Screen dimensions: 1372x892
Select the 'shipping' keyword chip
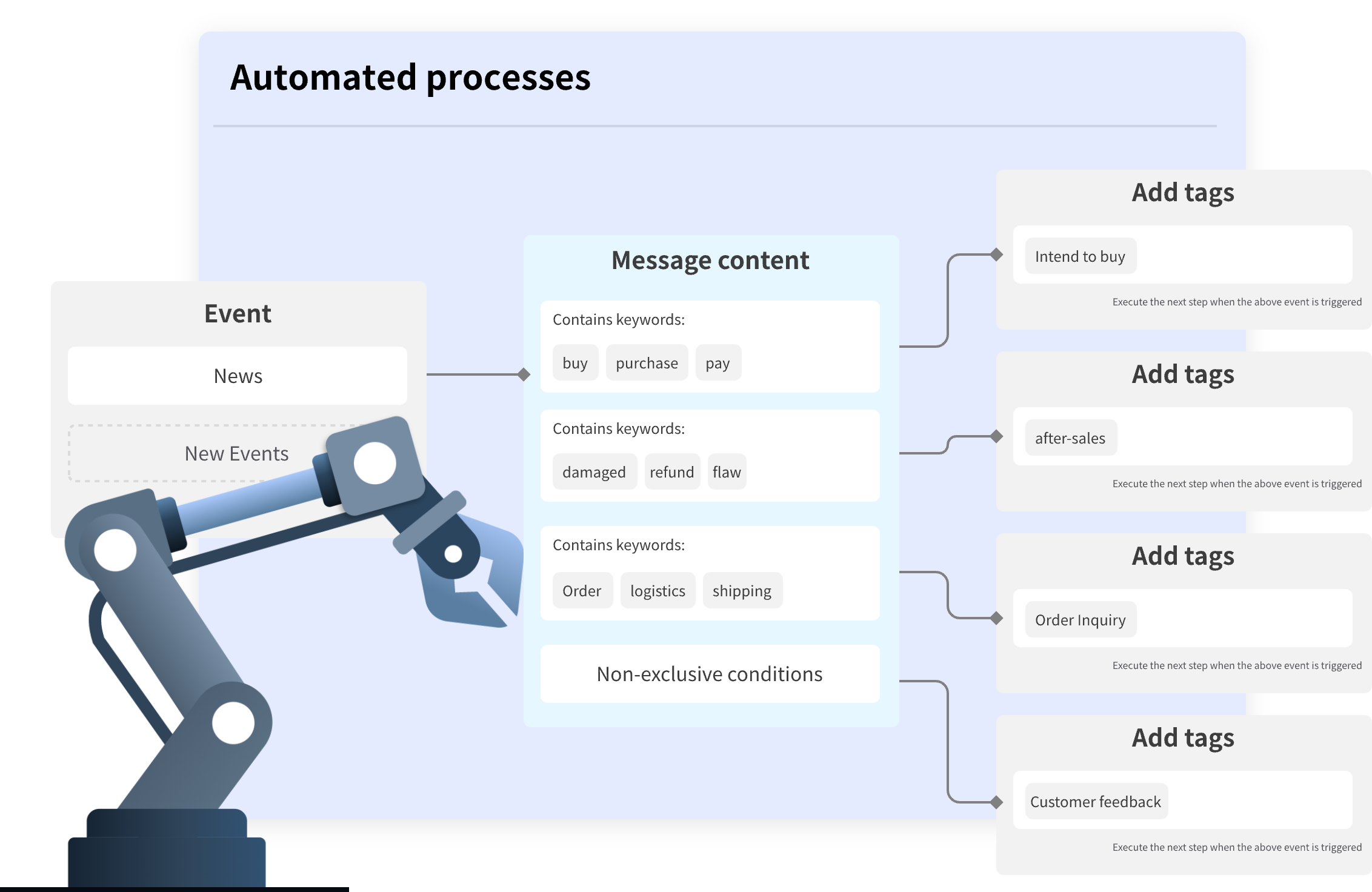(742, 591)
